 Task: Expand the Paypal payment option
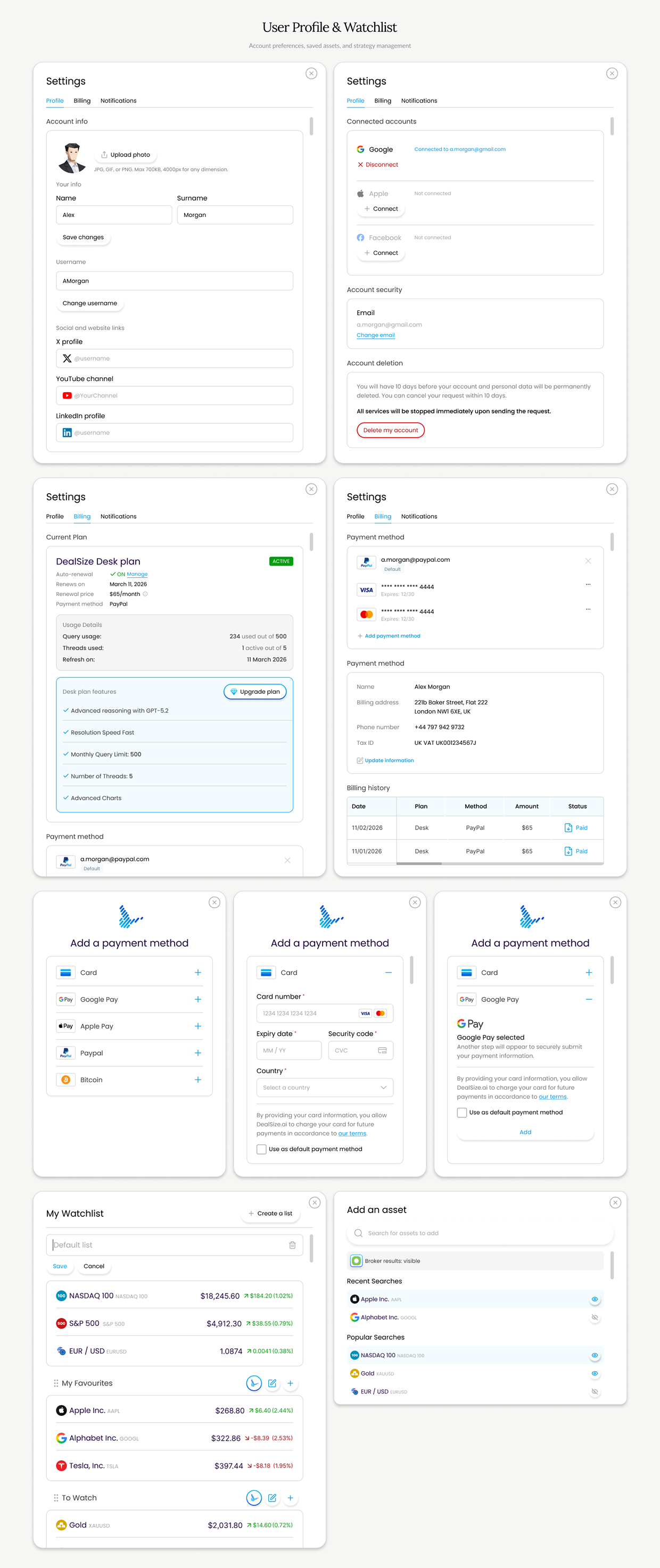click(x=198, y=1053)
